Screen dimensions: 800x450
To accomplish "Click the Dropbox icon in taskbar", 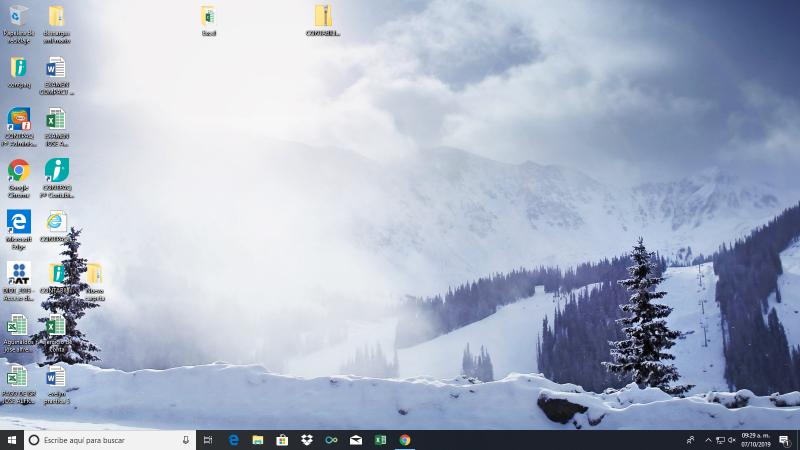I will [306, 440].
